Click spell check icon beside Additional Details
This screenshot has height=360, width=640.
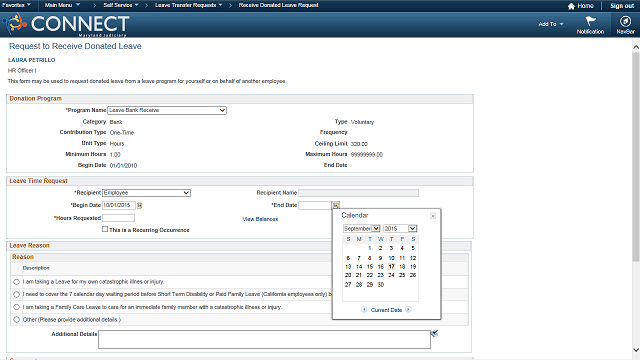(x=434, y=333)
